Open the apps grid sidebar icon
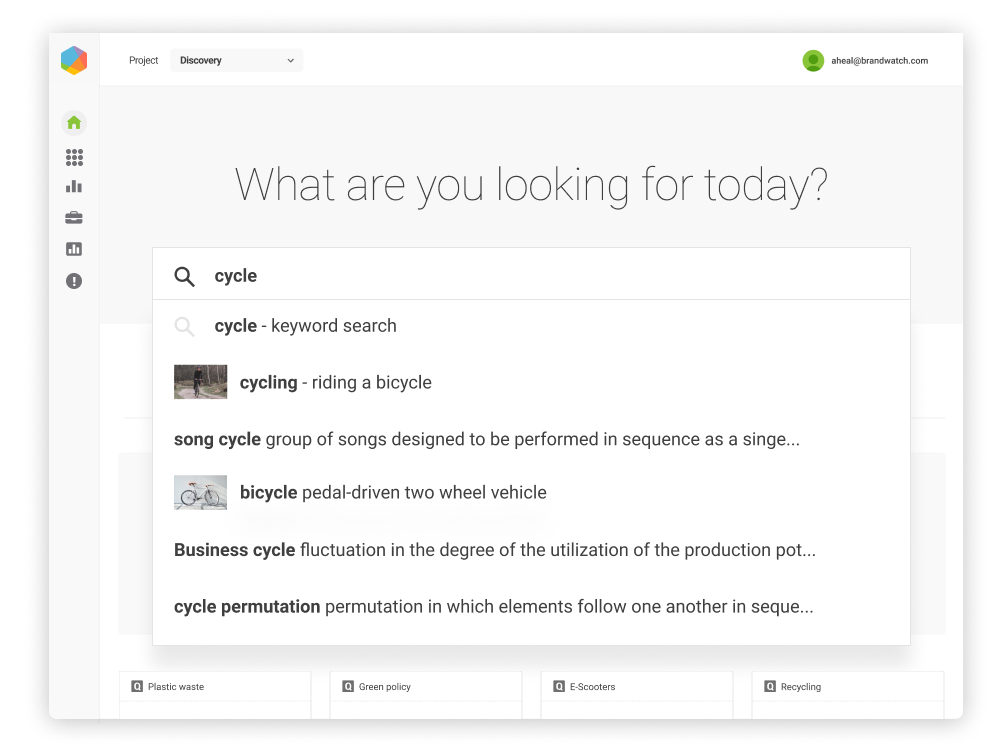 pyautogui.click(x=74, y=157)
